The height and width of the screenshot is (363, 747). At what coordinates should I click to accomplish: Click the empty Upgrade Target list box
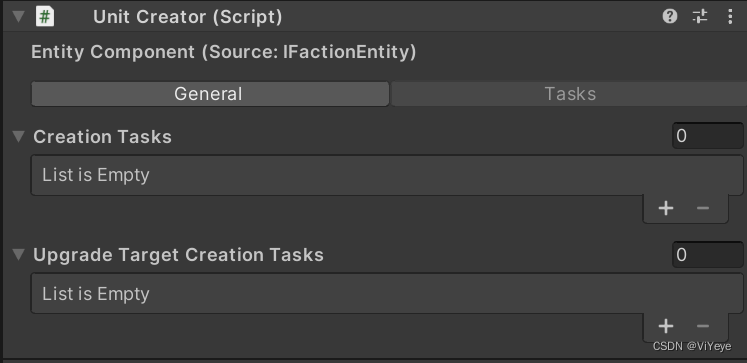pyautogui.click(x=387, y=293)
